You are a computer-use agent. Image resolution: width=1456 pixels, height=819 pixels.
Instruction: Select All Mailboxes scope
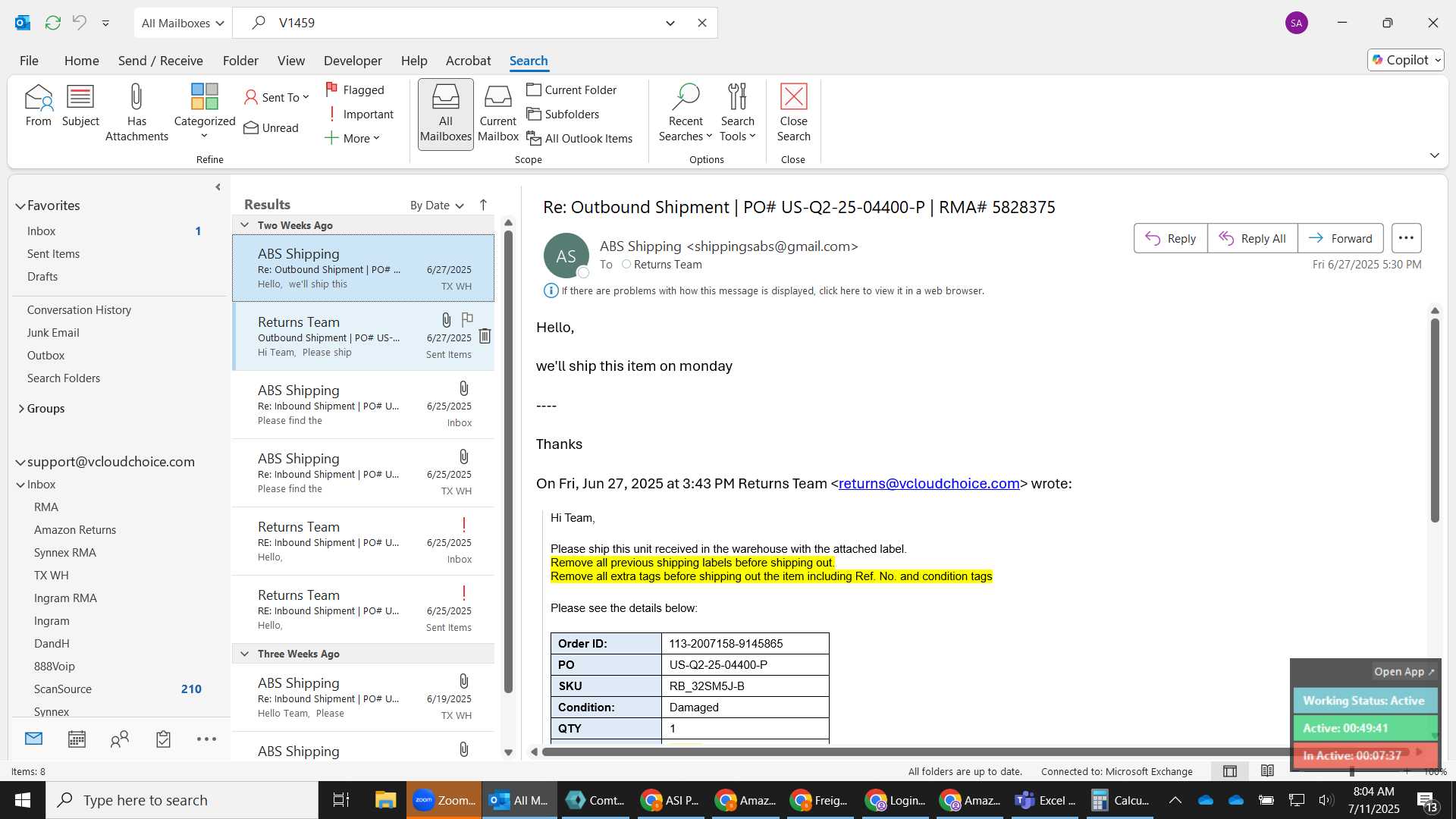446,114
